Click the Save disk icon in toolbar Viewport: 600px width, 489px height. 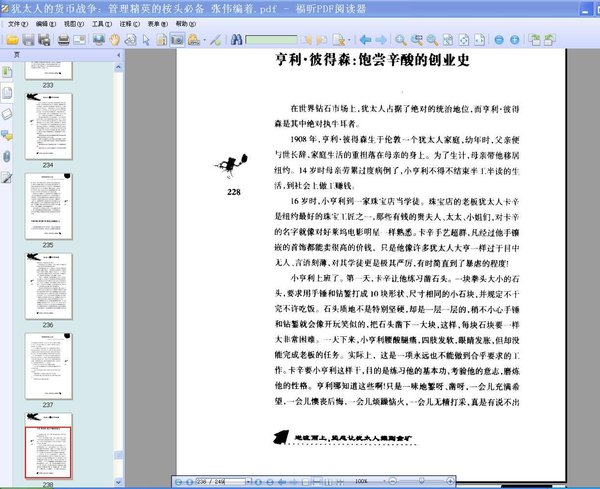coord(29,40)
